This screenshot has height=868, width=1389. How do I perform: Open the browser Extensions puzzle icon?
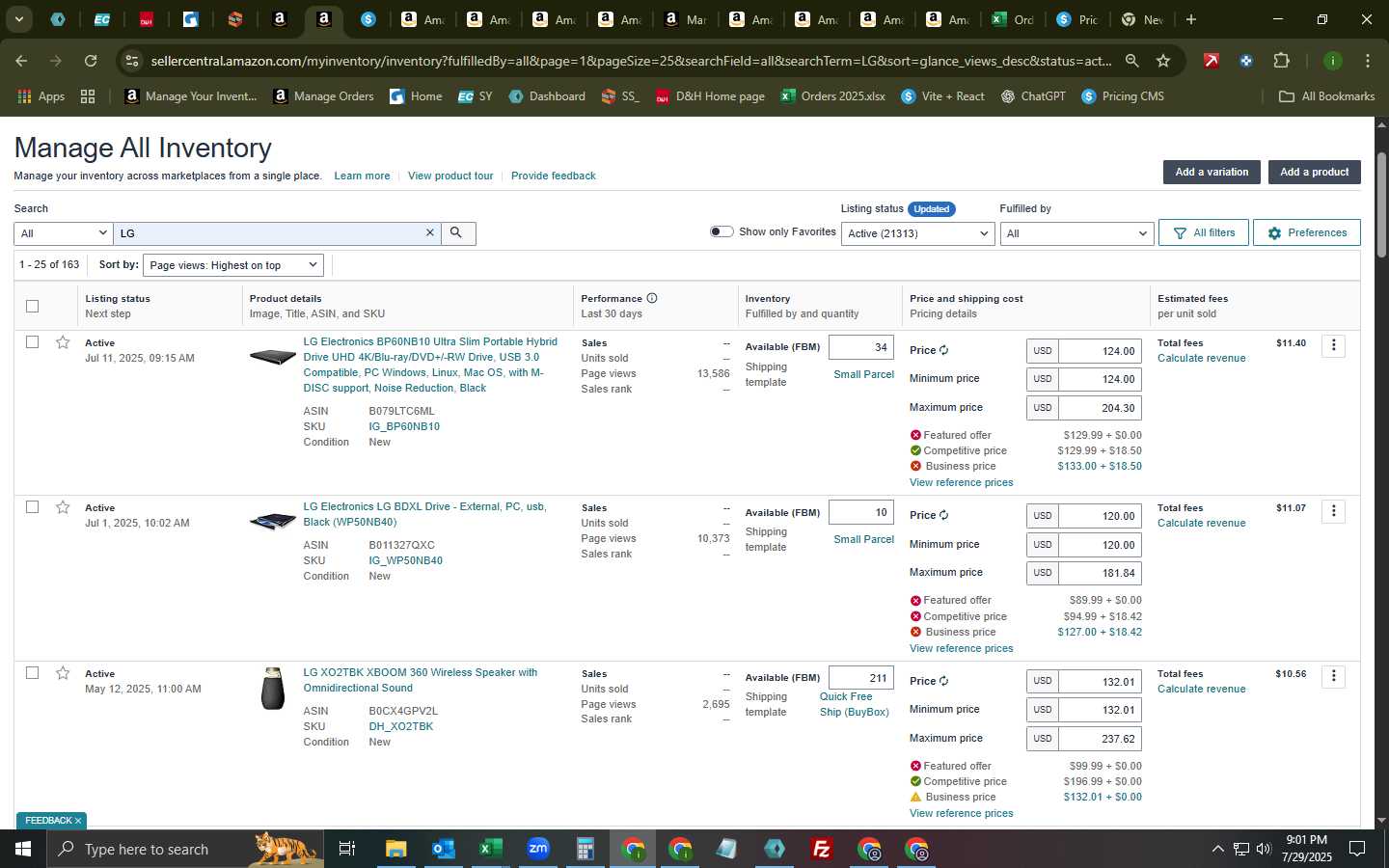[1281, 61]
